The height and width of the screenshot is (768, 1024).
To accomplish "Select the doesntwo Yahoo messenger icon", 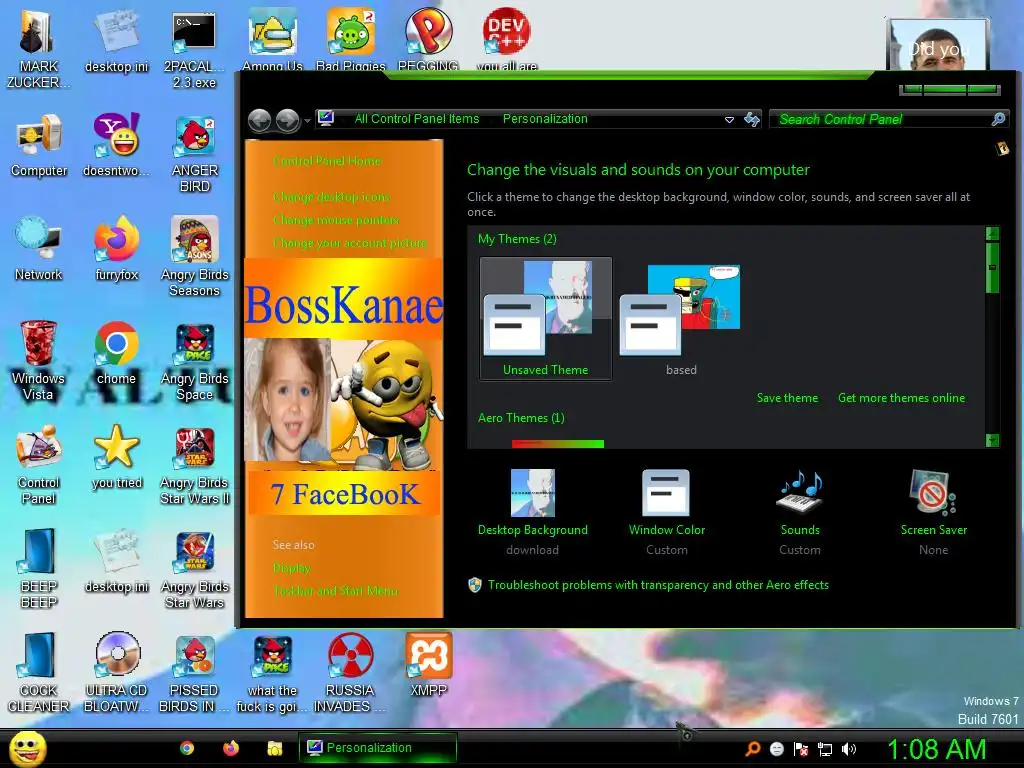I will click(x=117, y=145).
